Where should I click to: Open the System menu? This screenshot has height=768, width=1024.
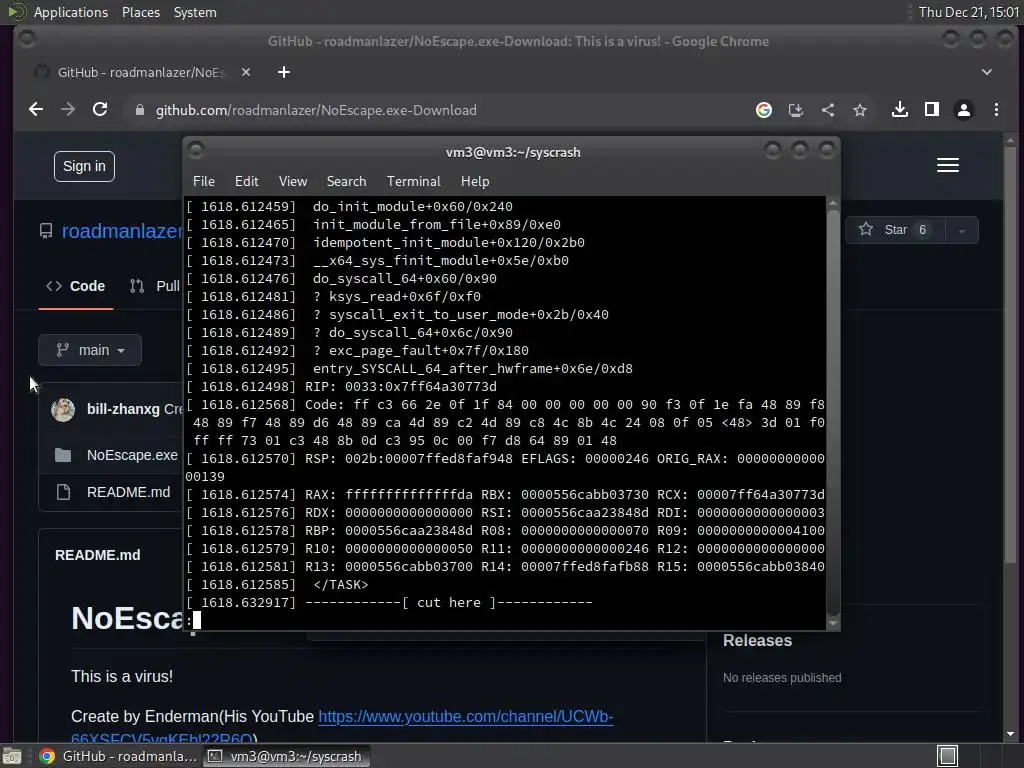[x=195, y=12]
